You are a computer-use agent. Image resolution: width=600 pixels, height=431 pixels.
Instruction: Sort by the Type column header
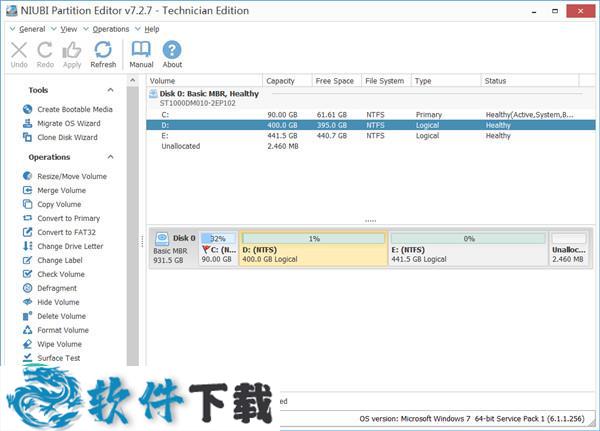click(446, 81)
